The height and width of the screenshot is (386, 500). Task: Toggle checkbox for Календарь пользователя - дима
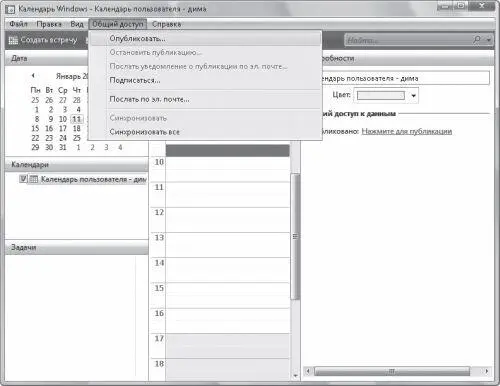click(x=23, y=179)
